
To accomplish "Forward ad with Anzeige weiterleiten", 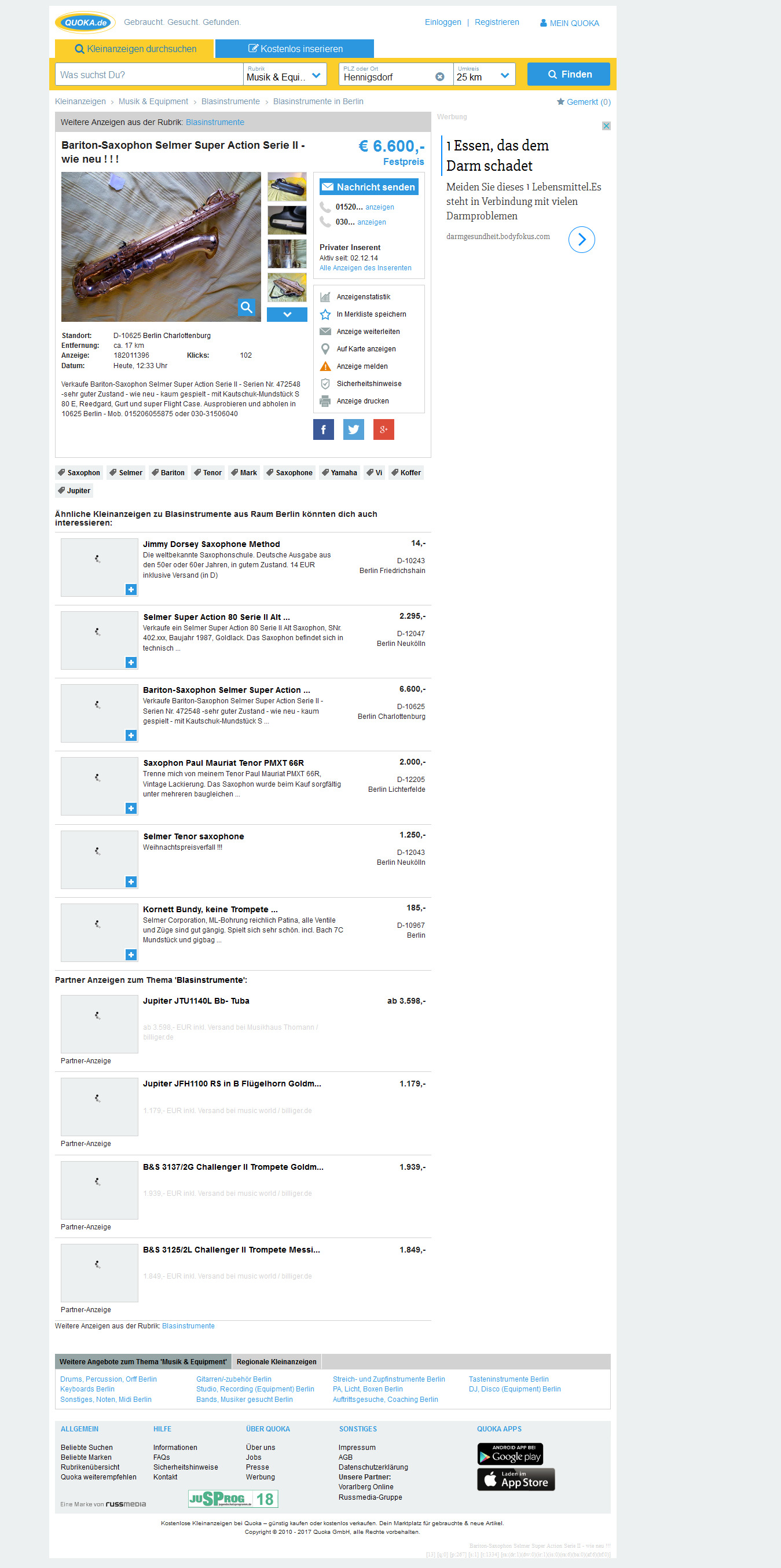I will (360, 332).
